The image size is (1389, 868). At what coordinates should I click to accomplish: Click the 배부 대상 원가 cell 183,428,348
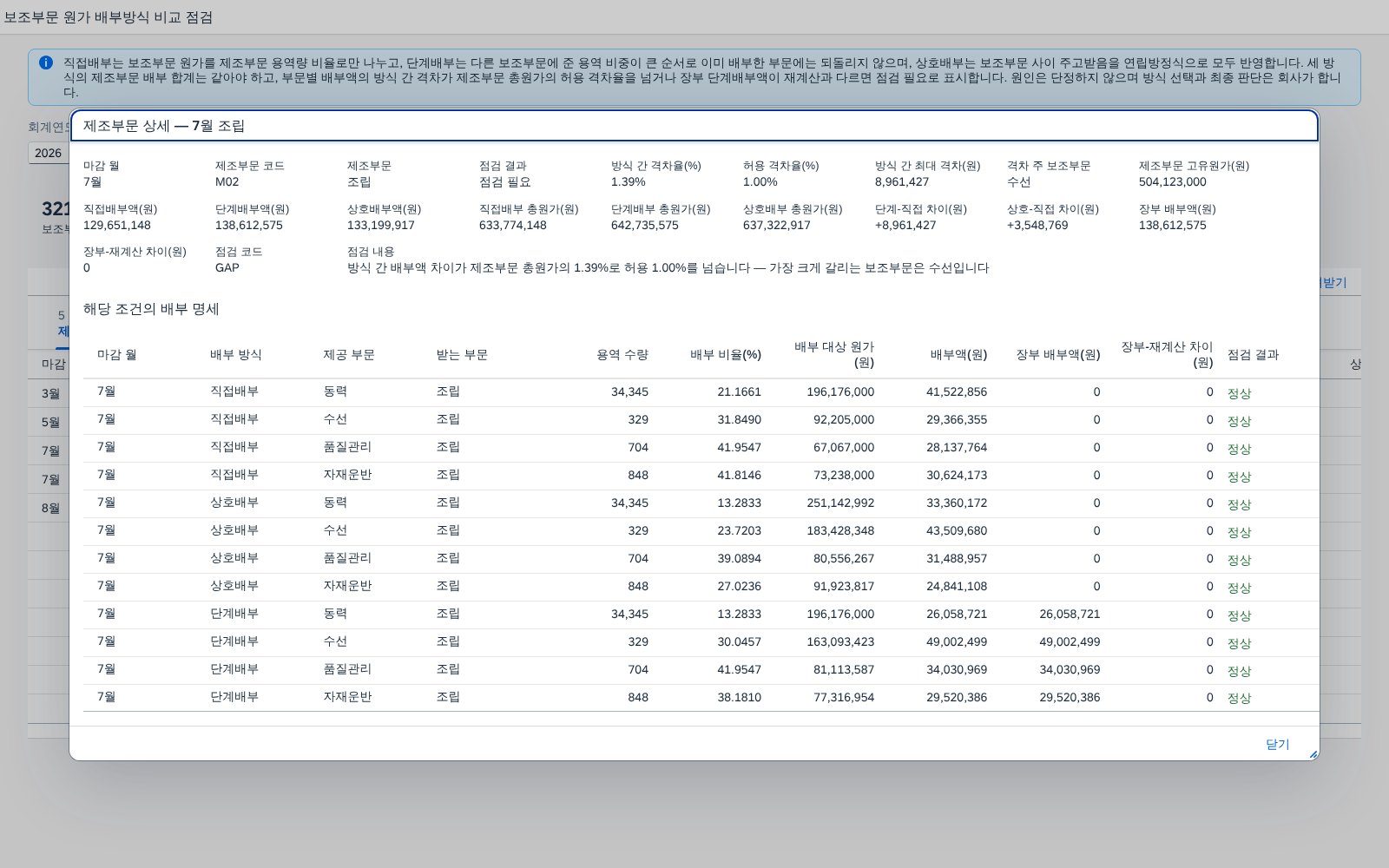click(x=840, y=531)
